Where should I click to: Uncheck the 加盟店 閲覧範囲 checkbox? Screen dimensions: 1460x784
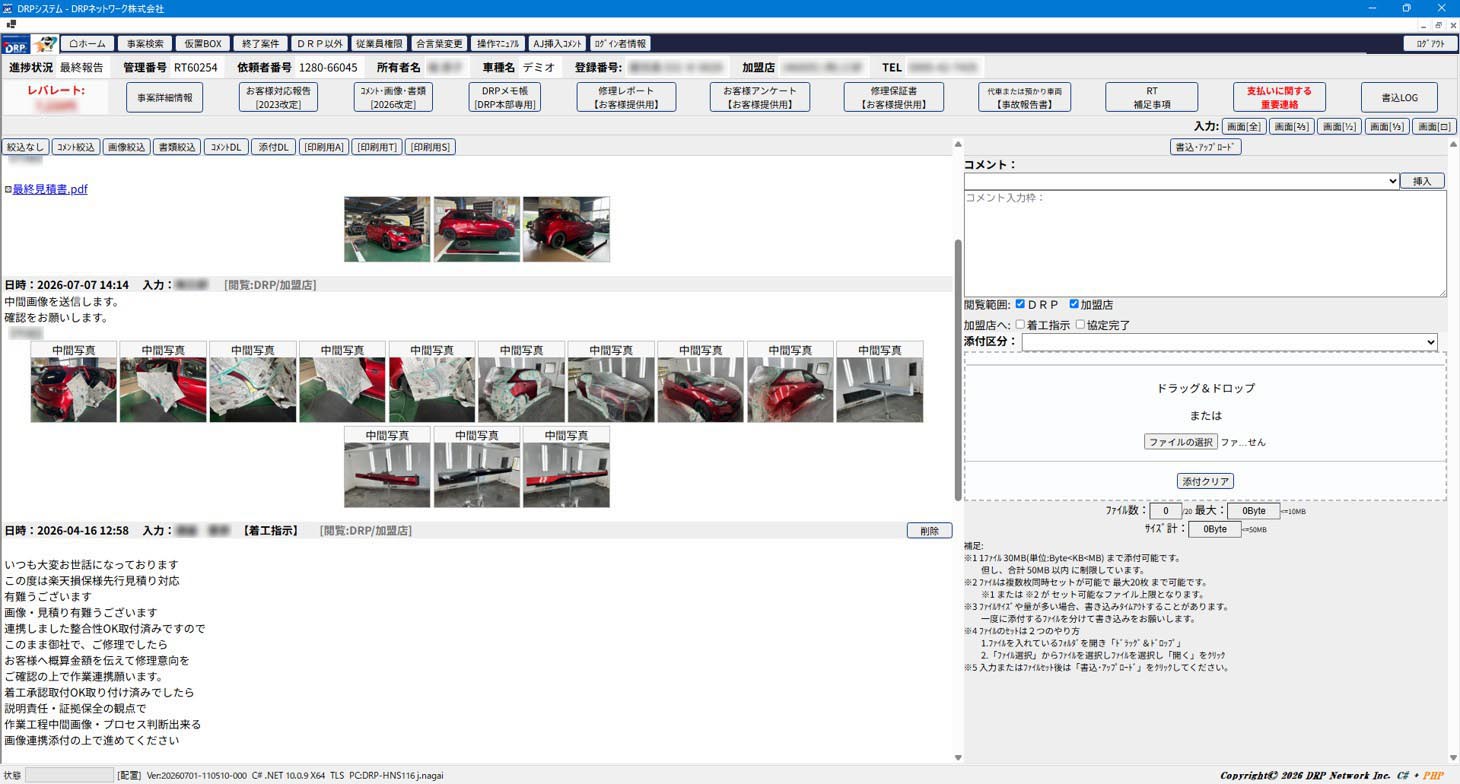(x=1074, y=304)
